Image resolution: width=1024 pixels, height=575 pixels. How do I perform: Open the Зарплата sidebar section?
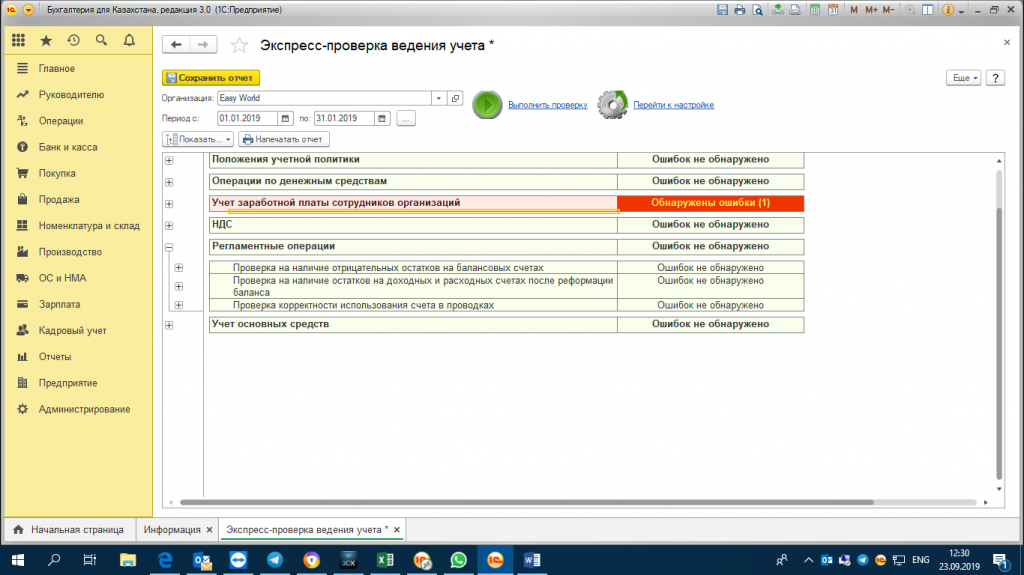[59, 304]
